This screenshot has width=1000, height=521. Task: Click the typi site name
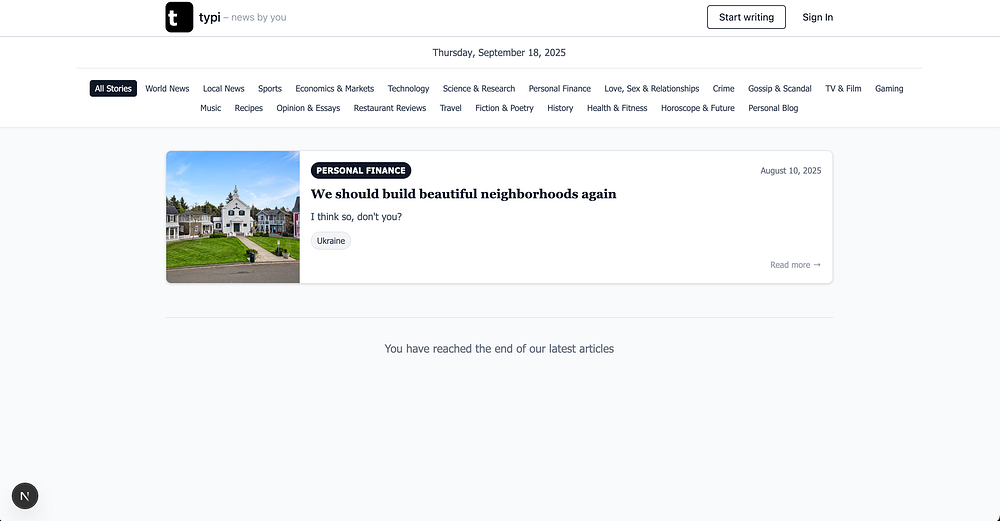pos(209,17)
